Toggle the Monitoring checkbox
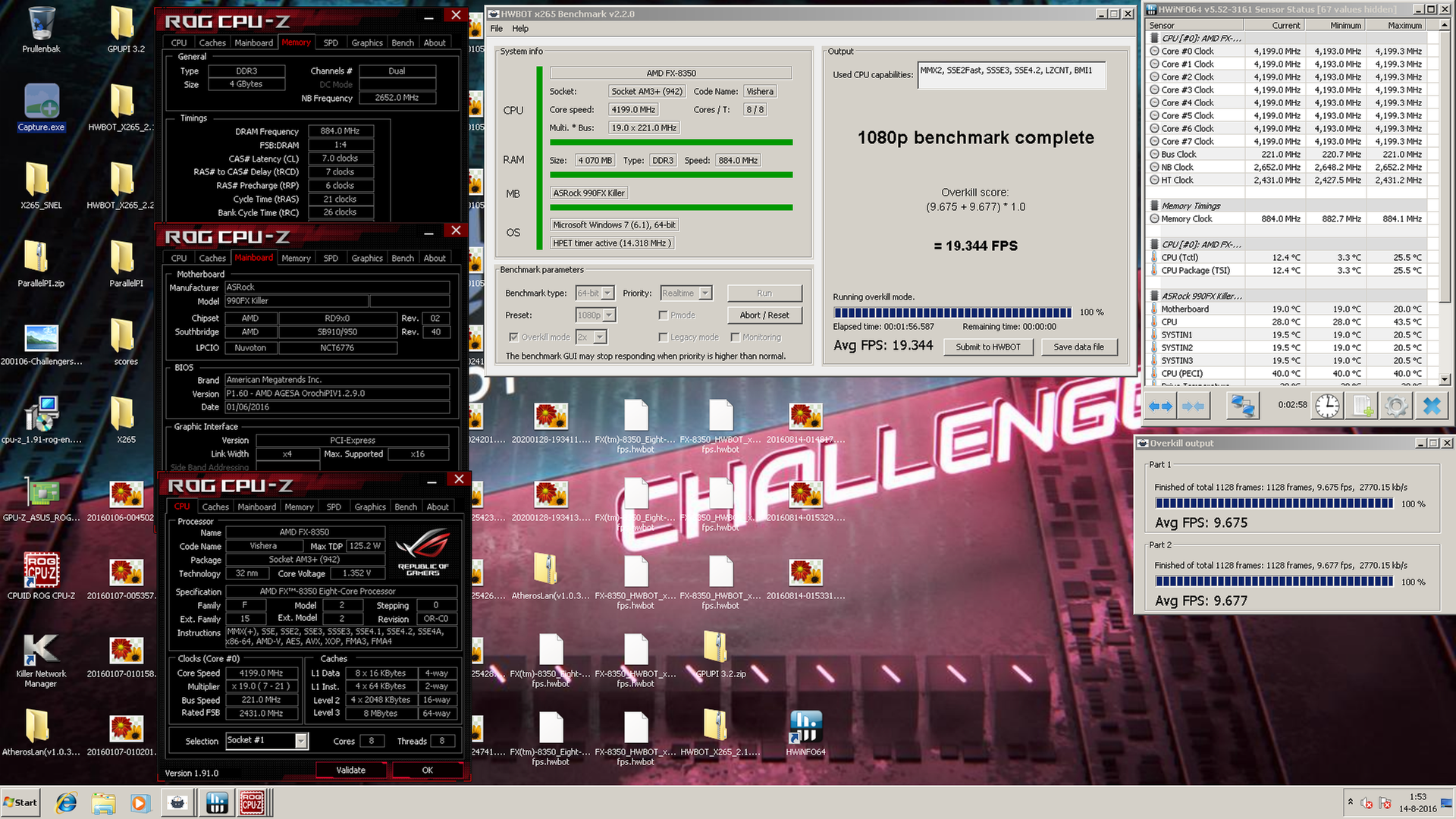Image resolution: width=1456 pixels, height=819 pixels. click(x=736, y=337)
